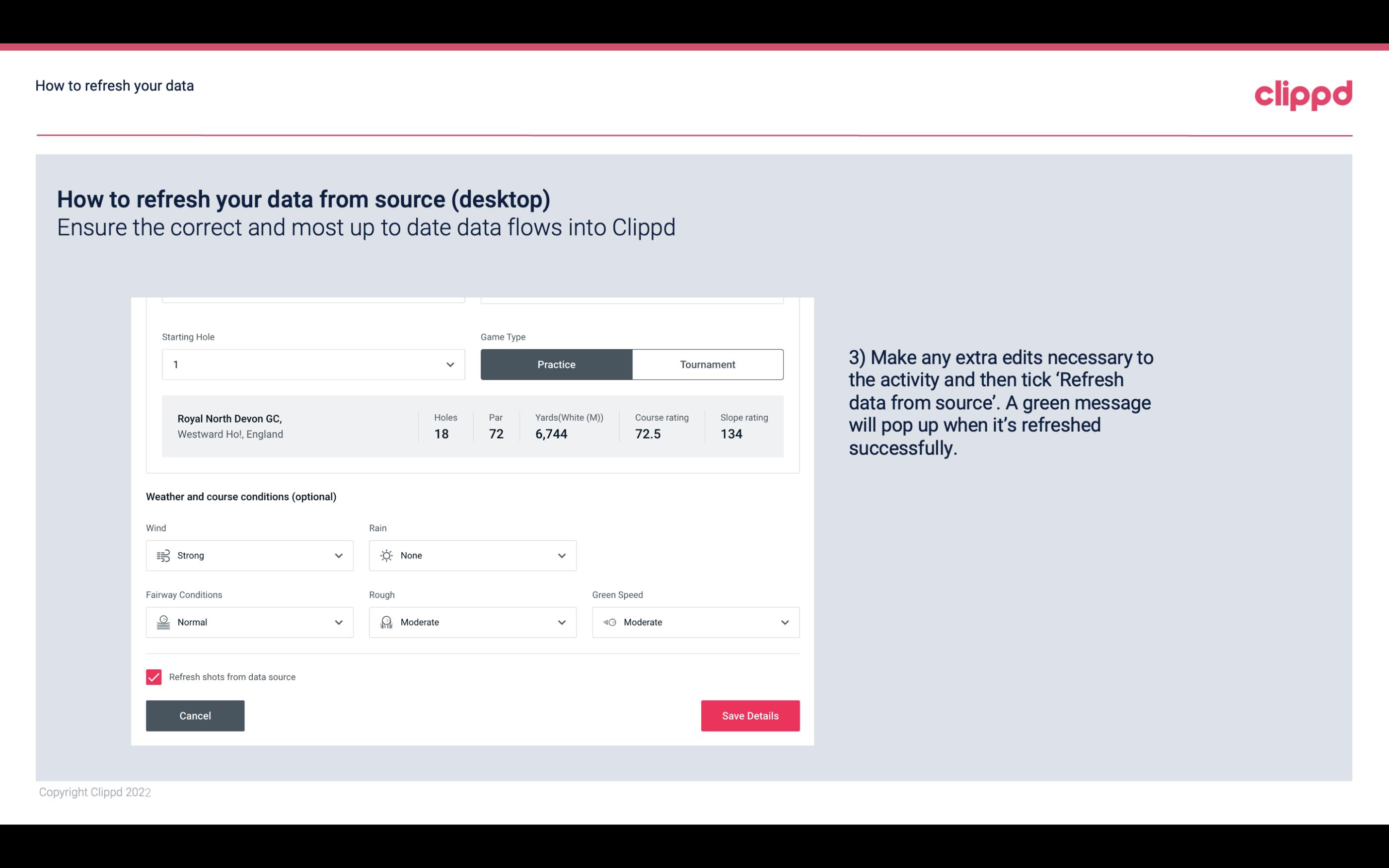Click the Practice game type icon
The image size is (1389, 868).
click(556, 364)
